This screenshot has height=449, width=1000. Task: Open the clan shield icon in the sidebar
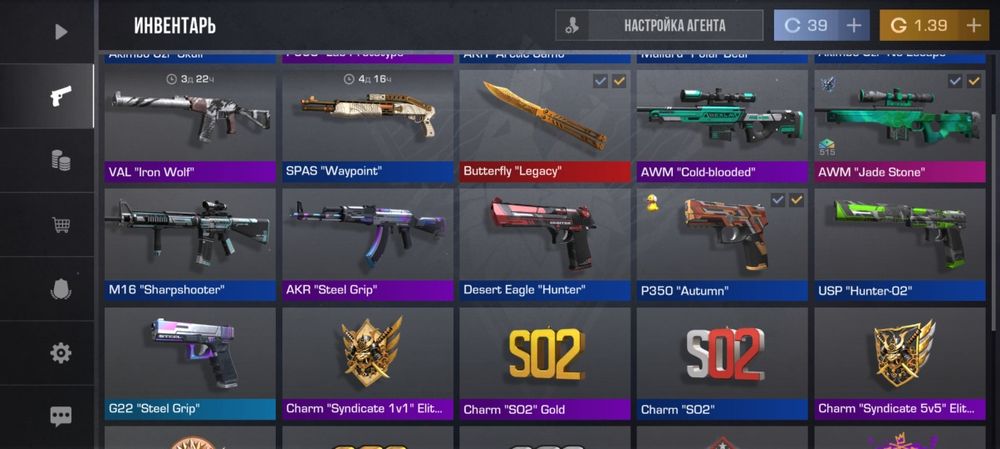(x=61, y=289)
